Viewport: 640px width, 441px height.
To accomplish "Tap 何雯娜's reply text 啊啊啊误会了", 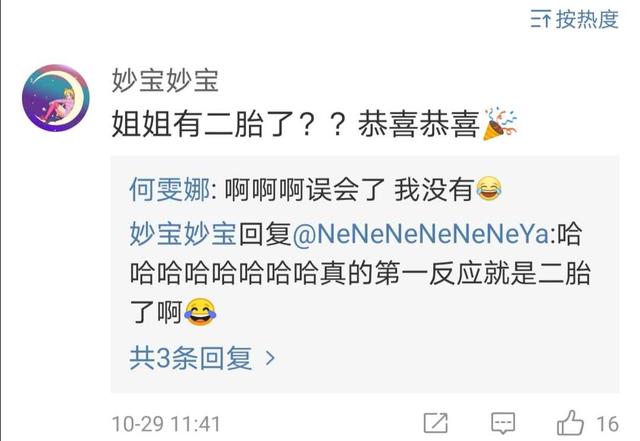I will 304,189.
